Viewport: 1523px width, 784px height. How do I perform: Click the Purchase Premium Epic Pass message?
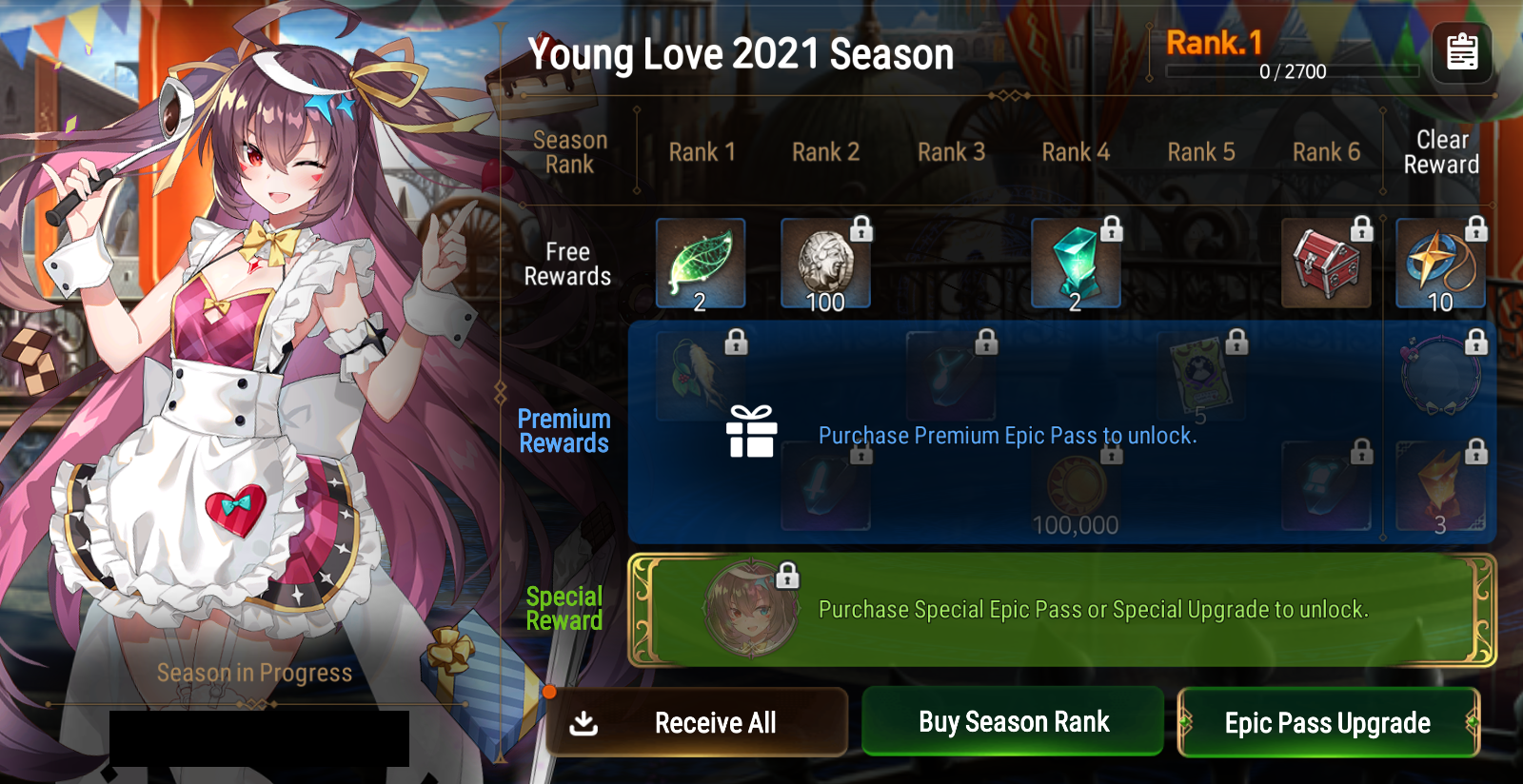(x=1008, y=436)
